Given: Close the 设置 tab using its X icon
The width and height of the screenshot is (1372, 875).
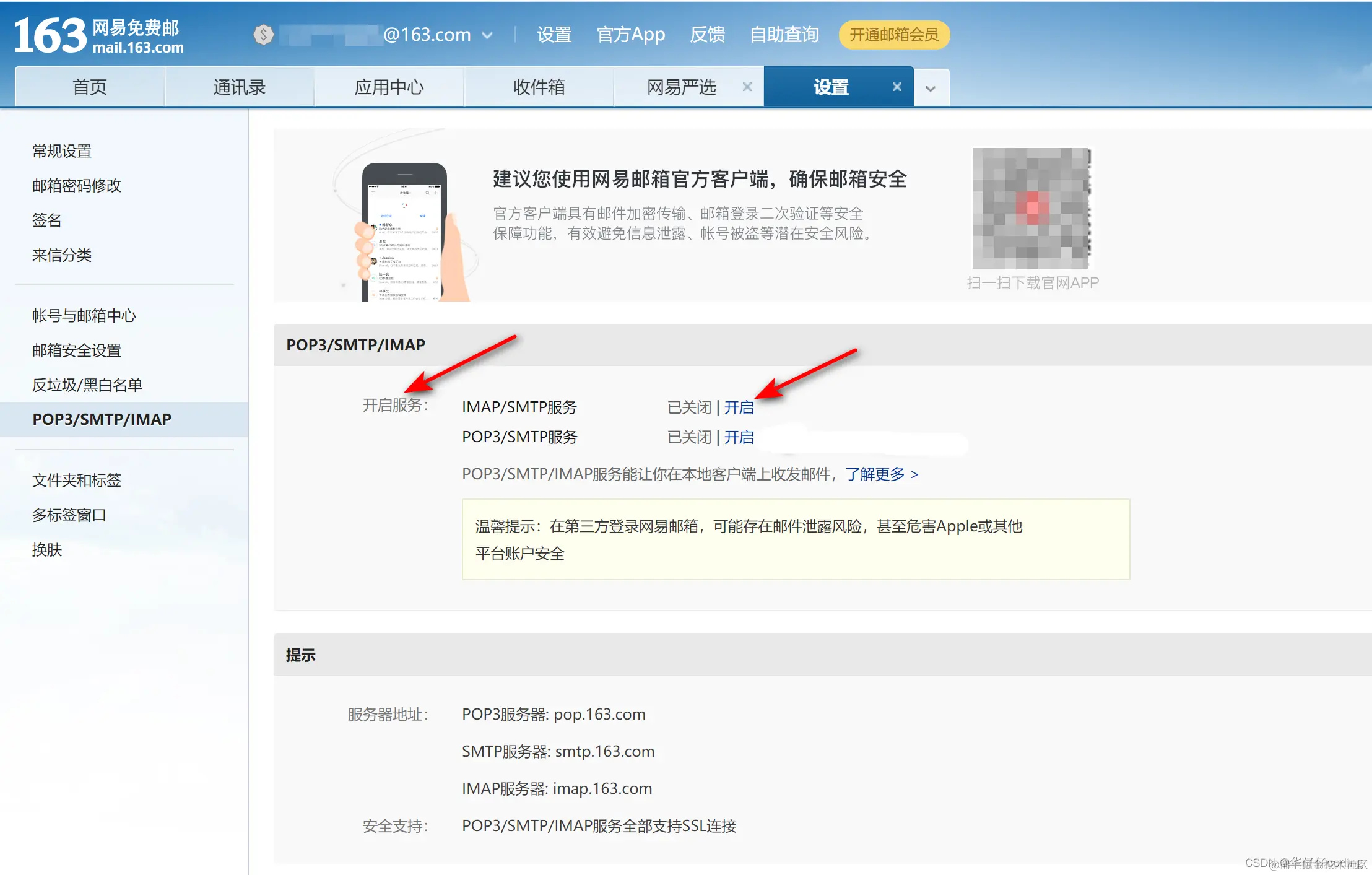Looking at the screenshot, I should click(x=897, y=87).
